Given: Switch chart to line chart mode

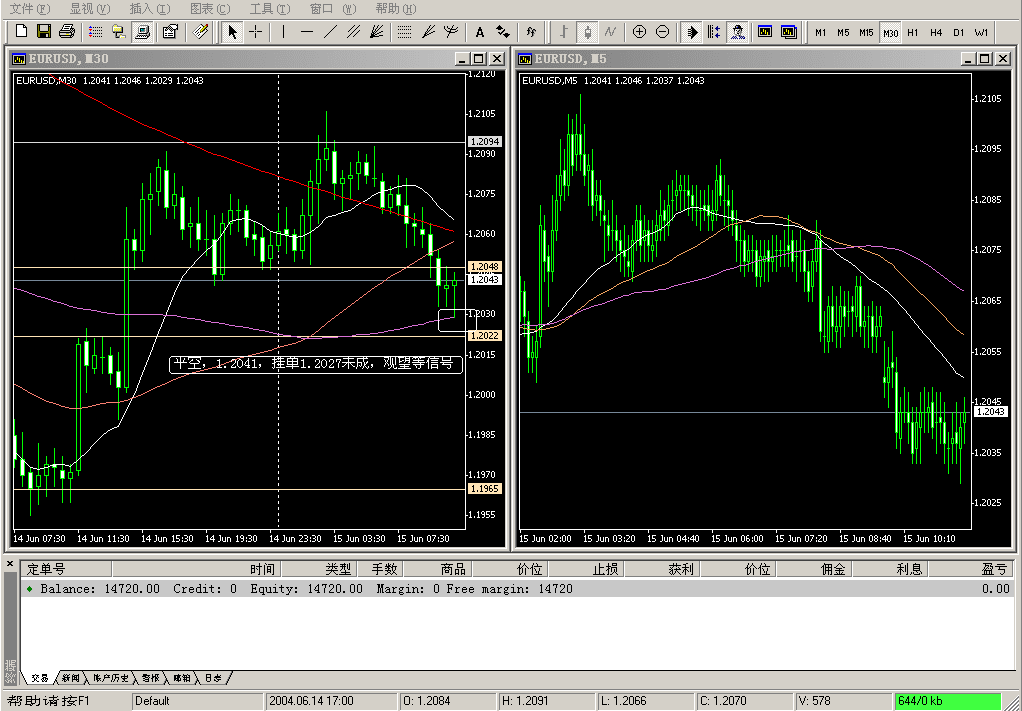Looking at the screenshot, I should coord(610,31).
